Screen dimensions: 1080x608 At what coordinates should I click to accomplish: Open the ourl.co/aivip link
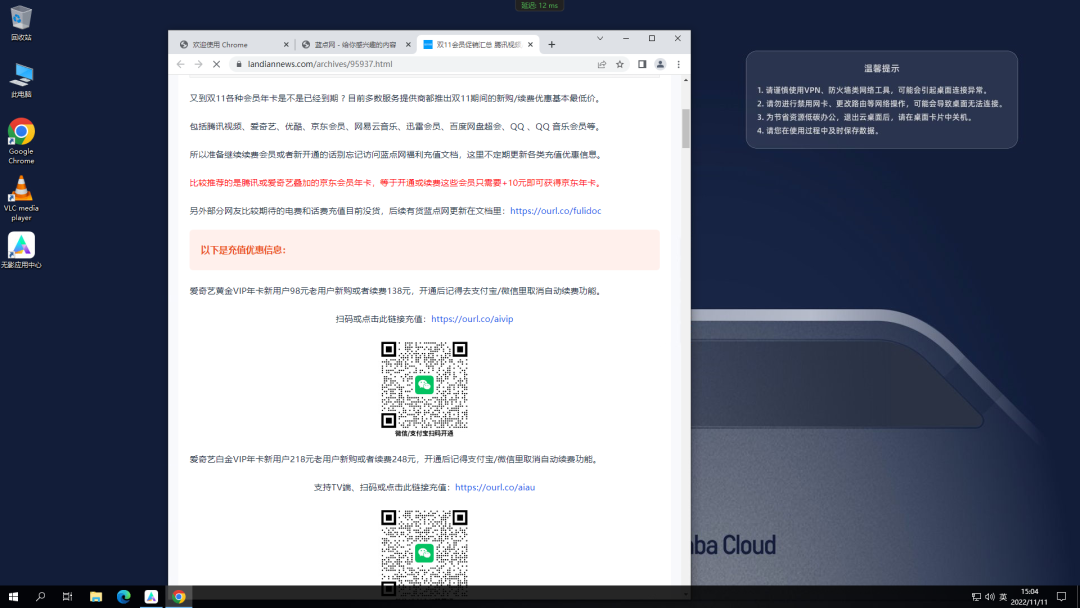472,319
